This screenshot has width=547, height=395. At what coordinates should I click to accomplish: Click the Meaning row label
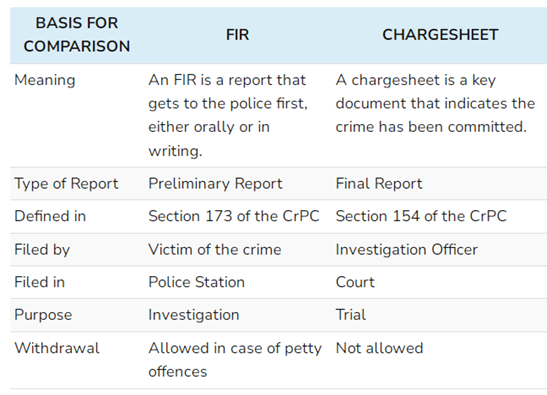pos(45,80)
